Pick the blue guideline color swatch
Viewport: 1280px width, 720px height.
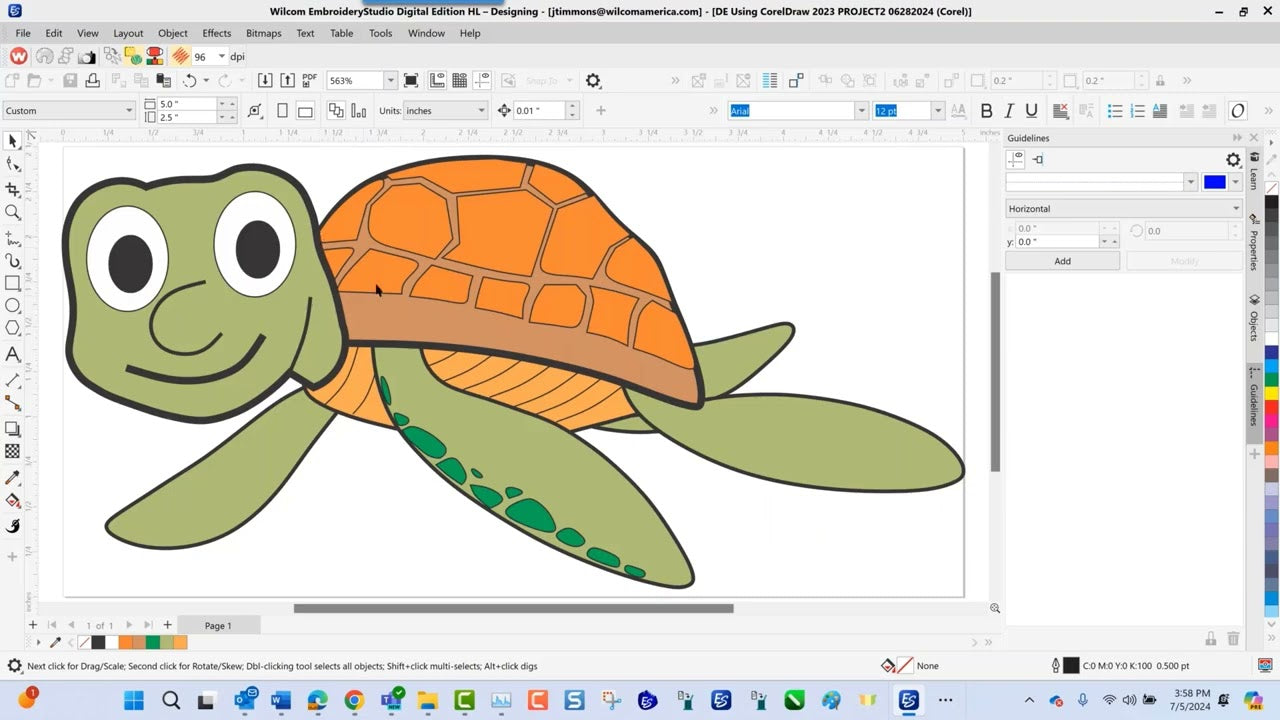[x=1213, y=182]
